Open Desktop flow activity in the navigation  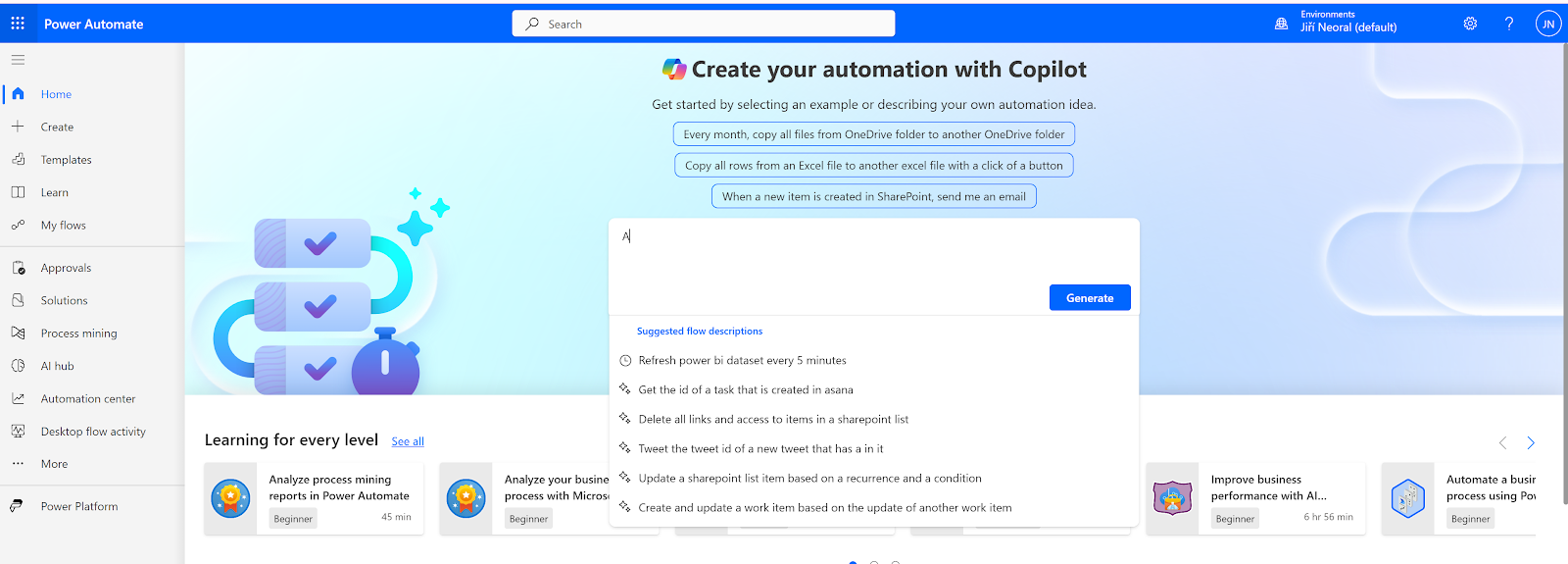(x=92, y=432)
